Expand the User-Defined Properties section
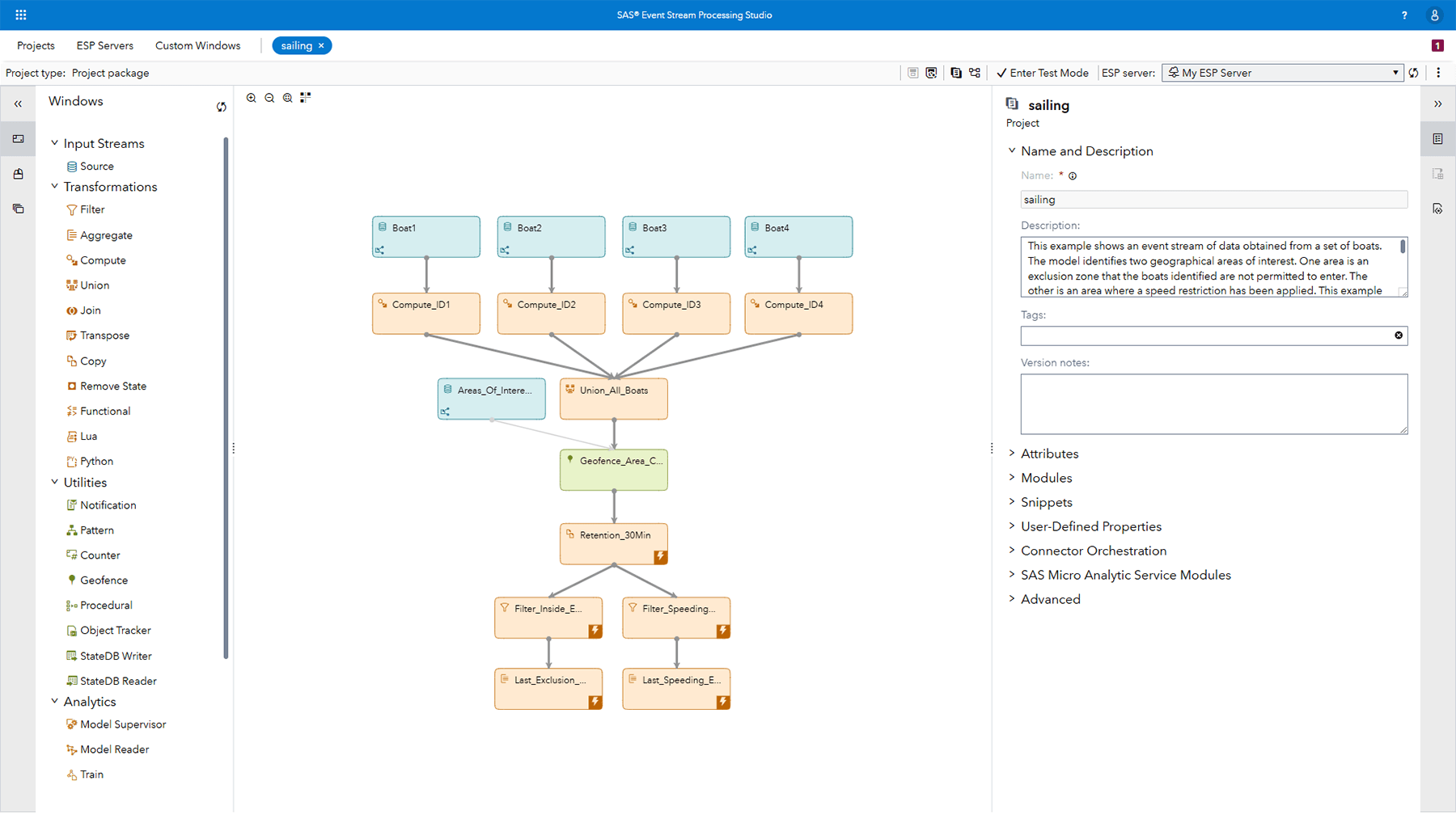 [x=1012, y=526]
